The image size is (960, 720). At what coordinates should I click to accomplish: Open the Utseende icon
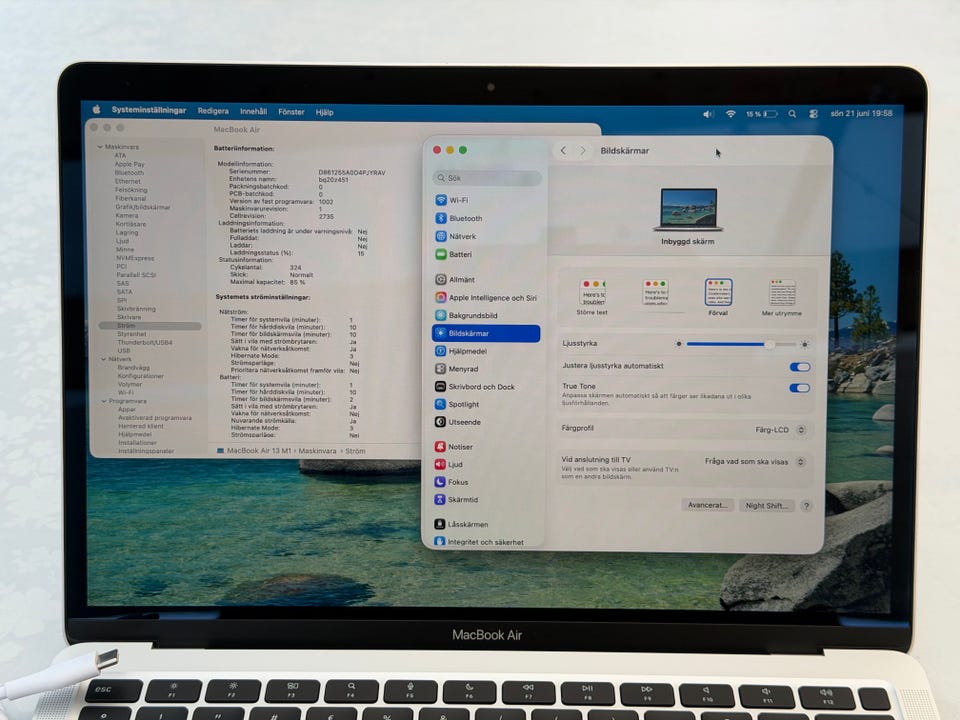[x=440, y=422]
